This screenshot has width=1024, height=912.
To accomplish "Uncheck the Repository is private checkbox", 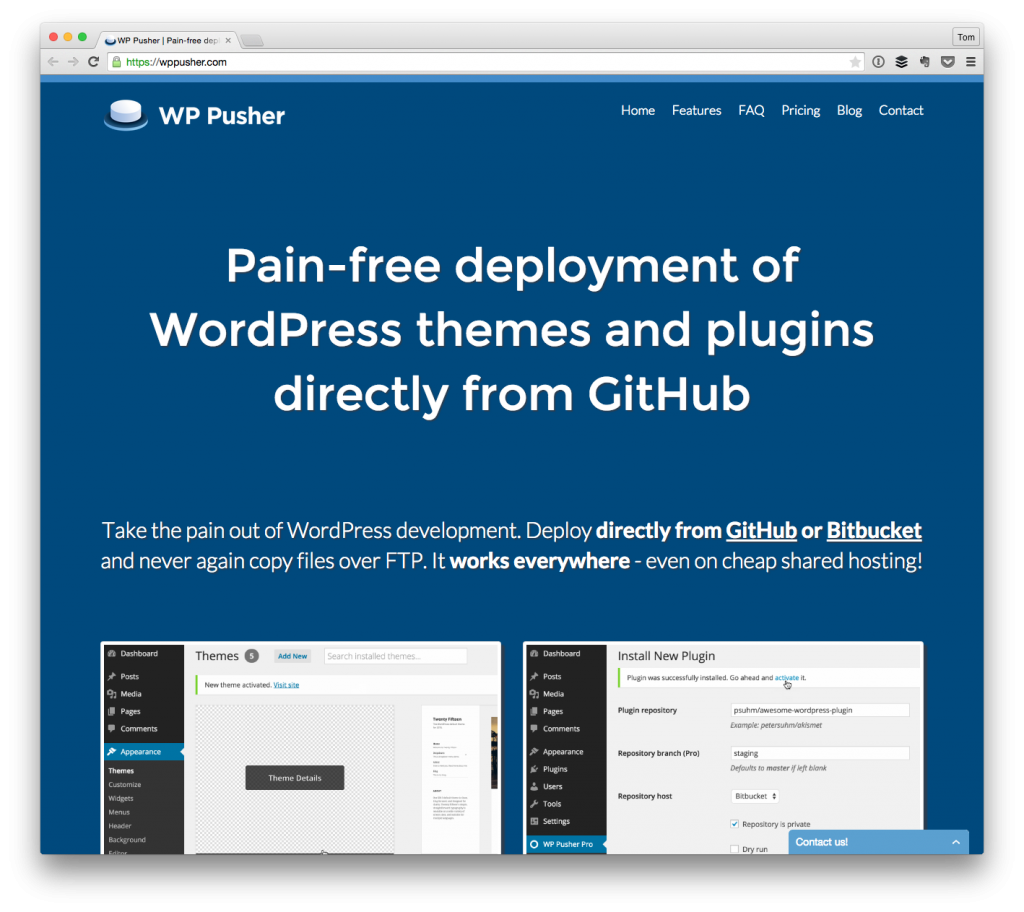I will (x=735, y=824).
